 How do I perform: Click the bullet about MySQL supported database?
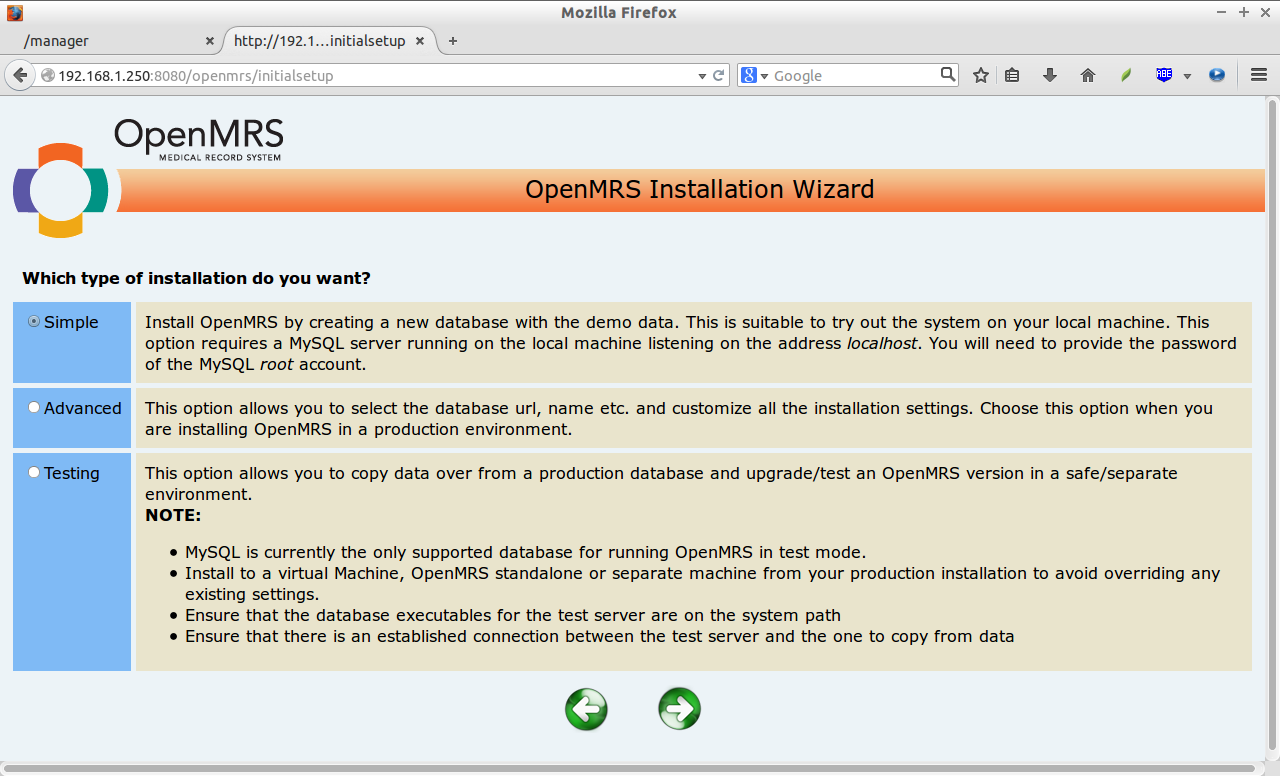[x=525, y=552]
